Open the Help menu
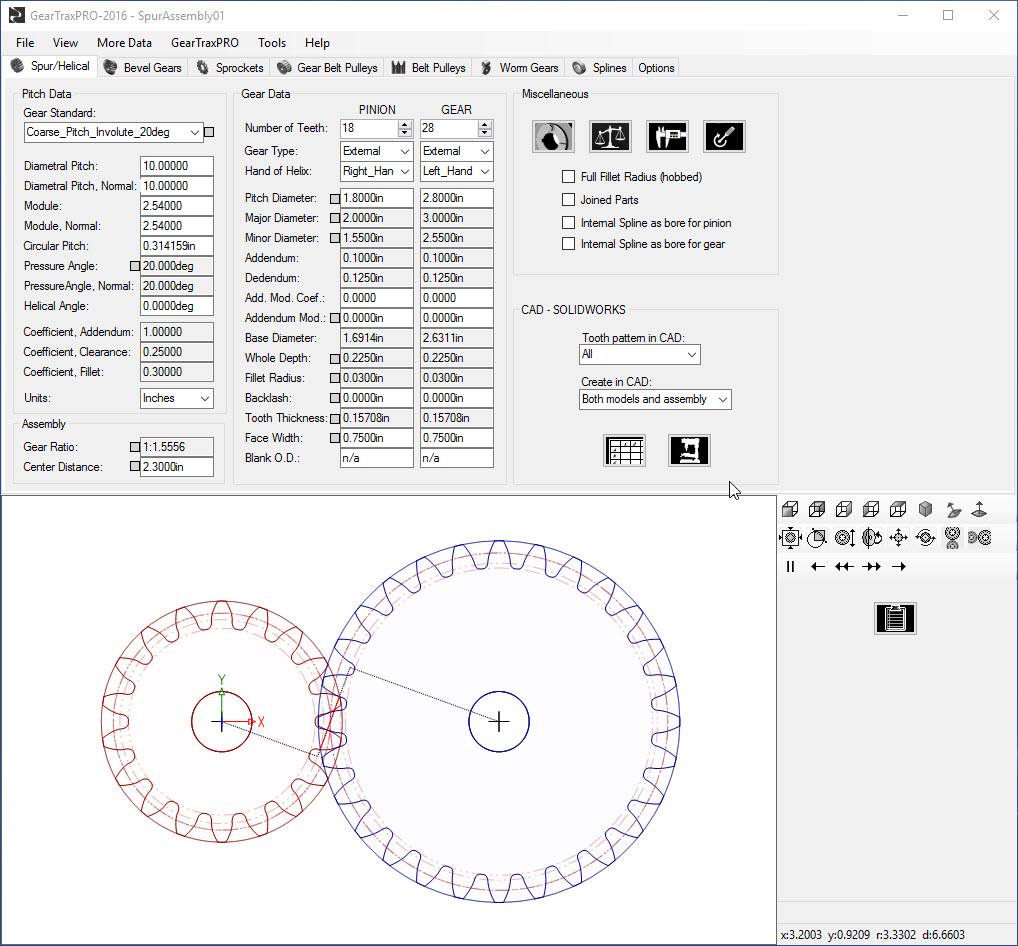Viewport: 1018px width, 946px height. point(317,43)
